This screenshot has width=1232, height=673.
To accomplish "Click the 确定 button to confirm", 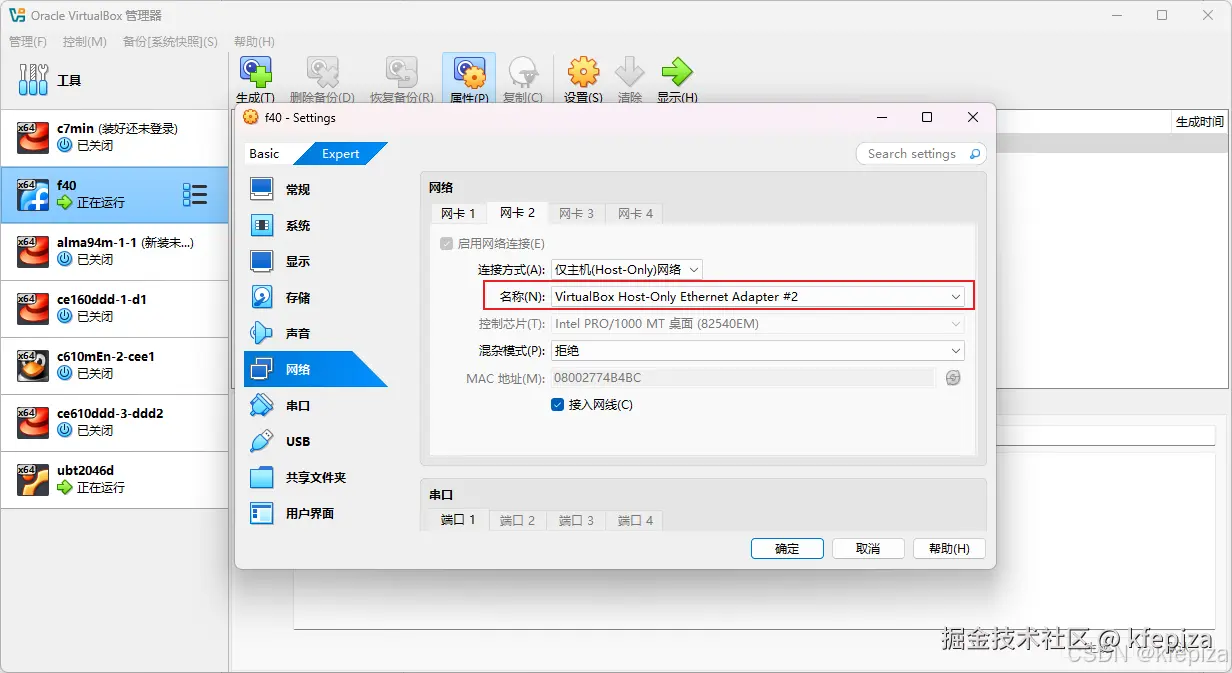I will (786, 548).
